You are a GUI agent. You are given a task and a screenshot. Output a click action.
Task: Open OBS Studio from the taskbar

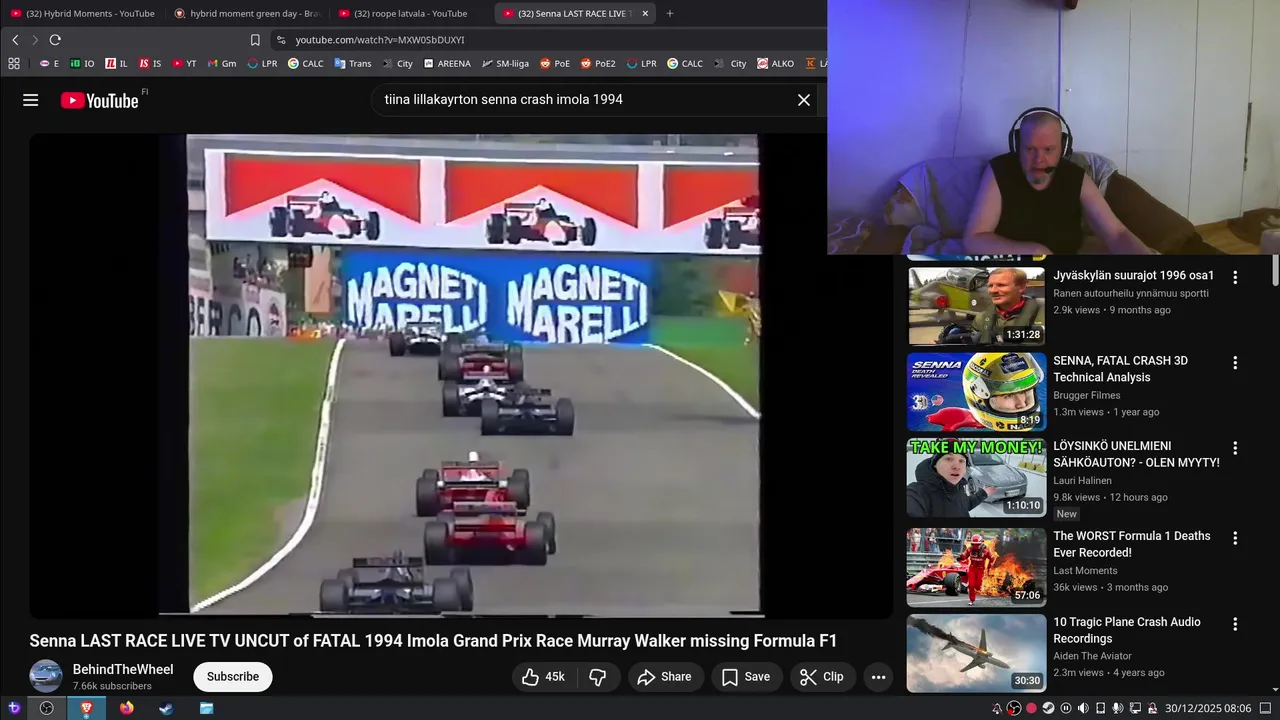(46, 708)
